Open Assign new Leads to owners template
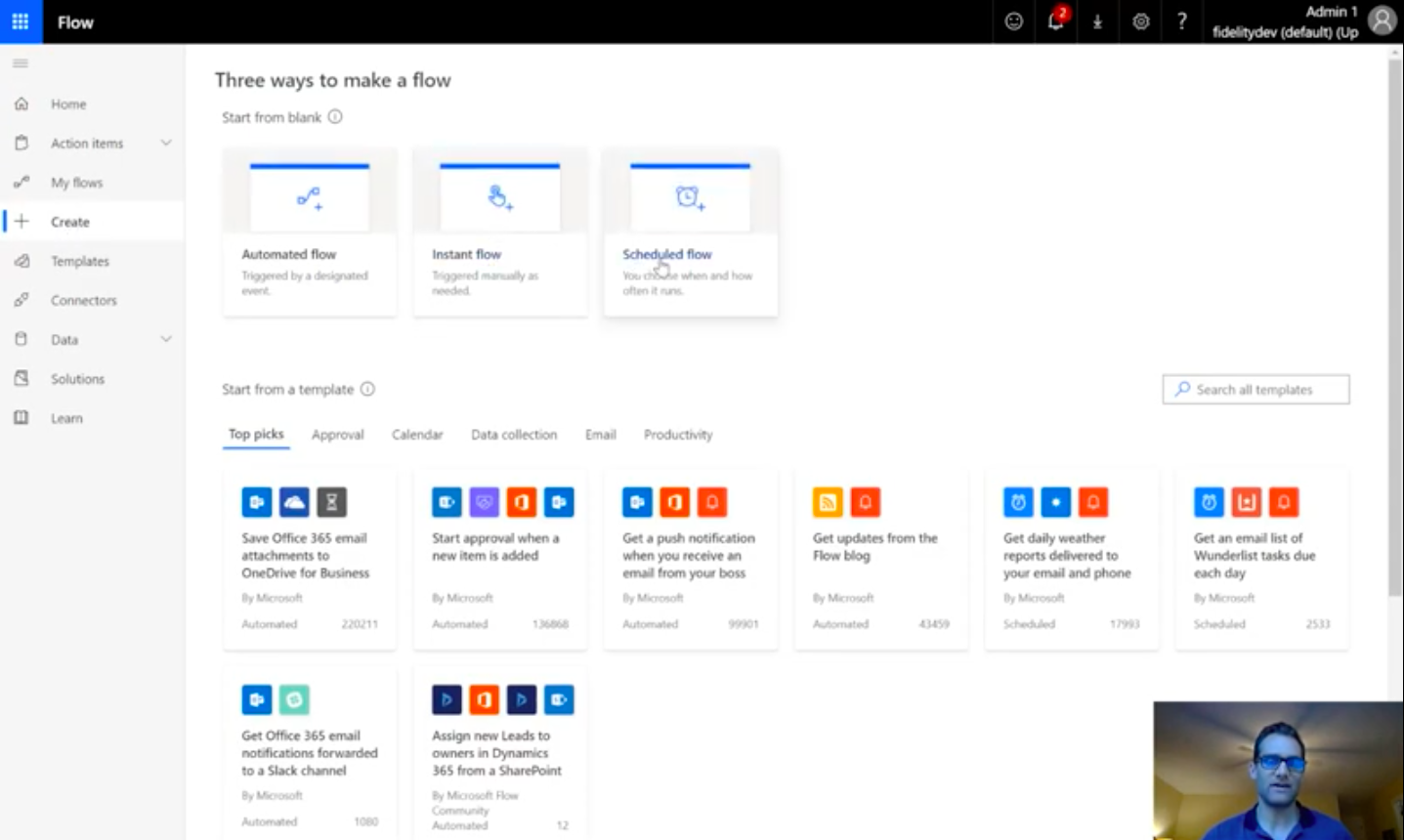 [500, 753]
